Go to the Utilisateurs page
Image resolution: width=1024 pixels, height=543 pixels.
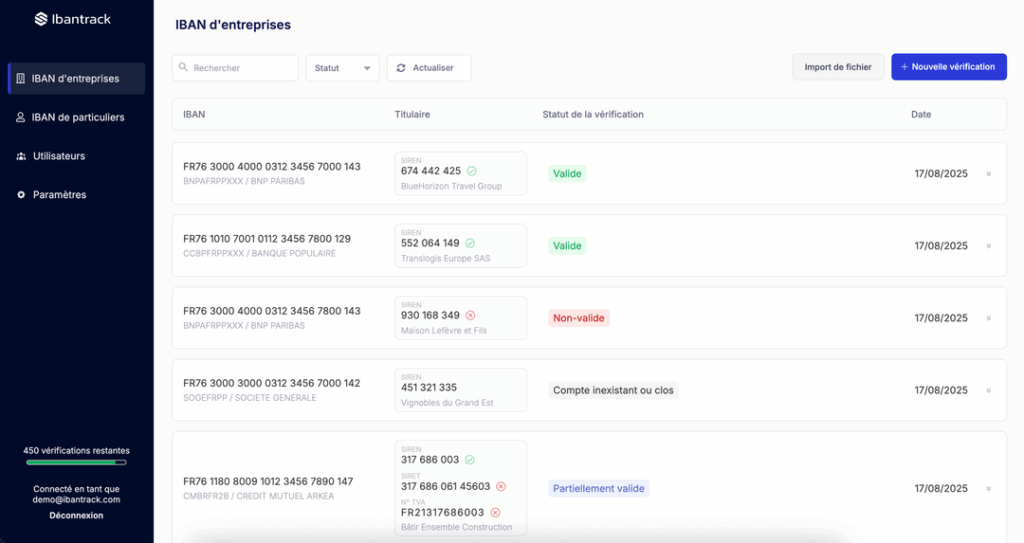click(x=59, y=156)
